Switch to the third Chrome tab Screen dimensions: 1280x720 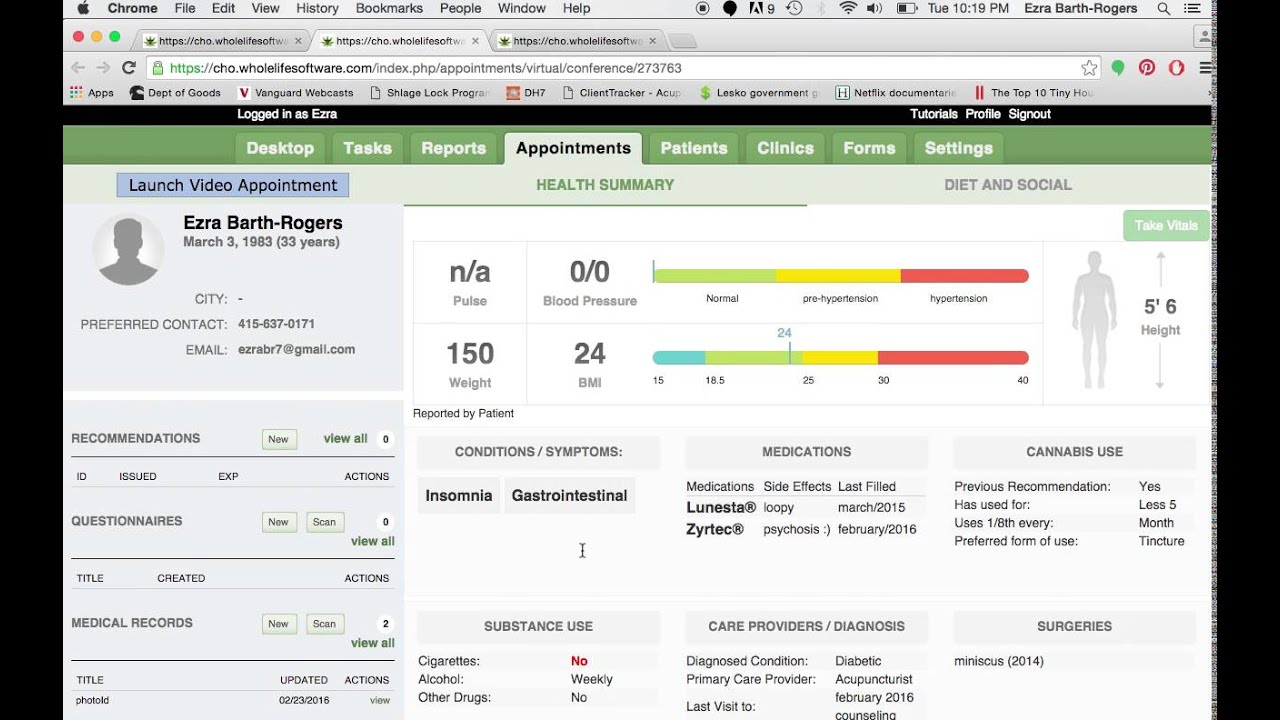[x=577, y=41]
